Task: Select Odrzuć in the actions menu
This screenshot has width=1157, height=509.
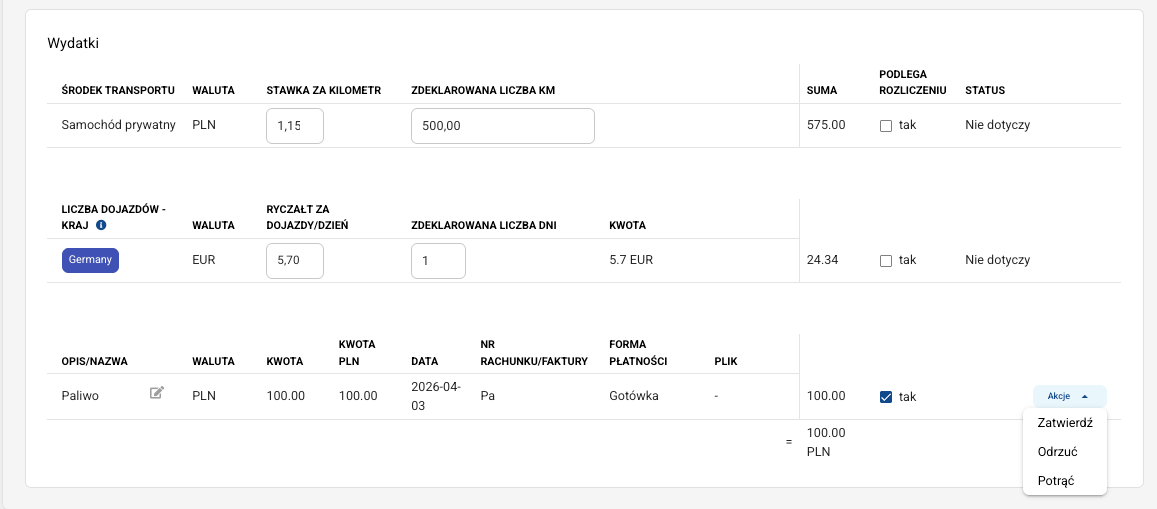Action: [x=1057, y=452]
